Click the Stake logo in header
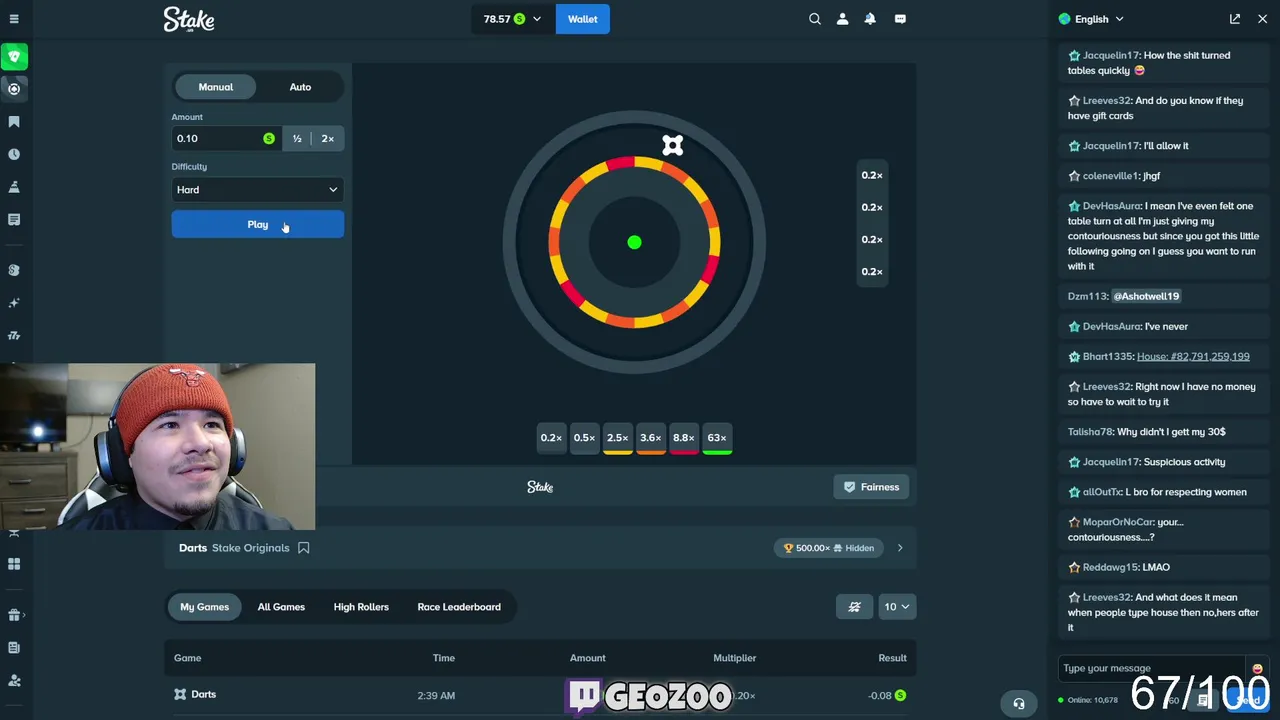The height and width of the screenshot is (720, 1280). click(x=189, y=19)
